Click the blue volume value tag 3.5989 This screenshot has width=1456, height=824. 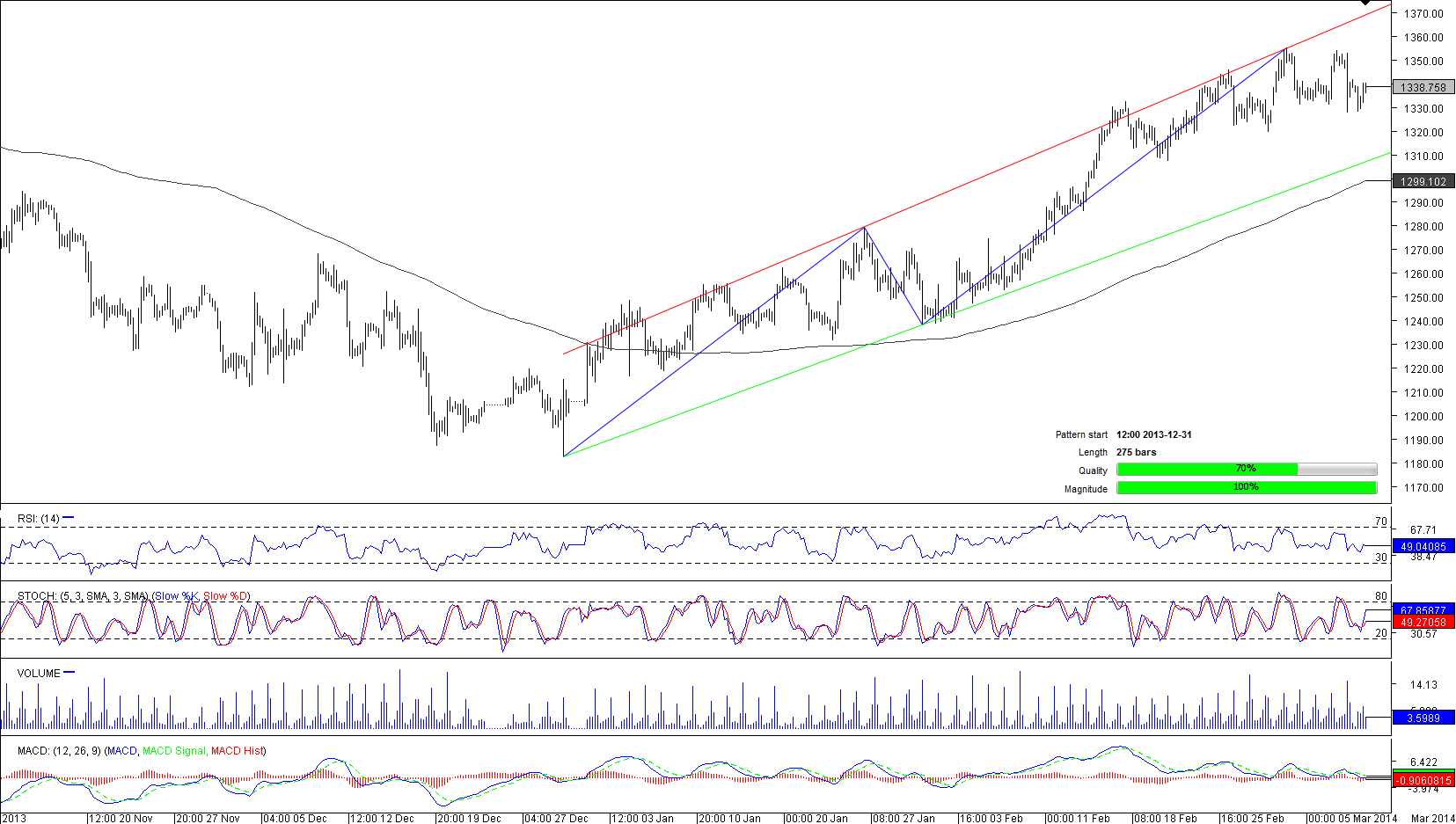point(1423,718)
